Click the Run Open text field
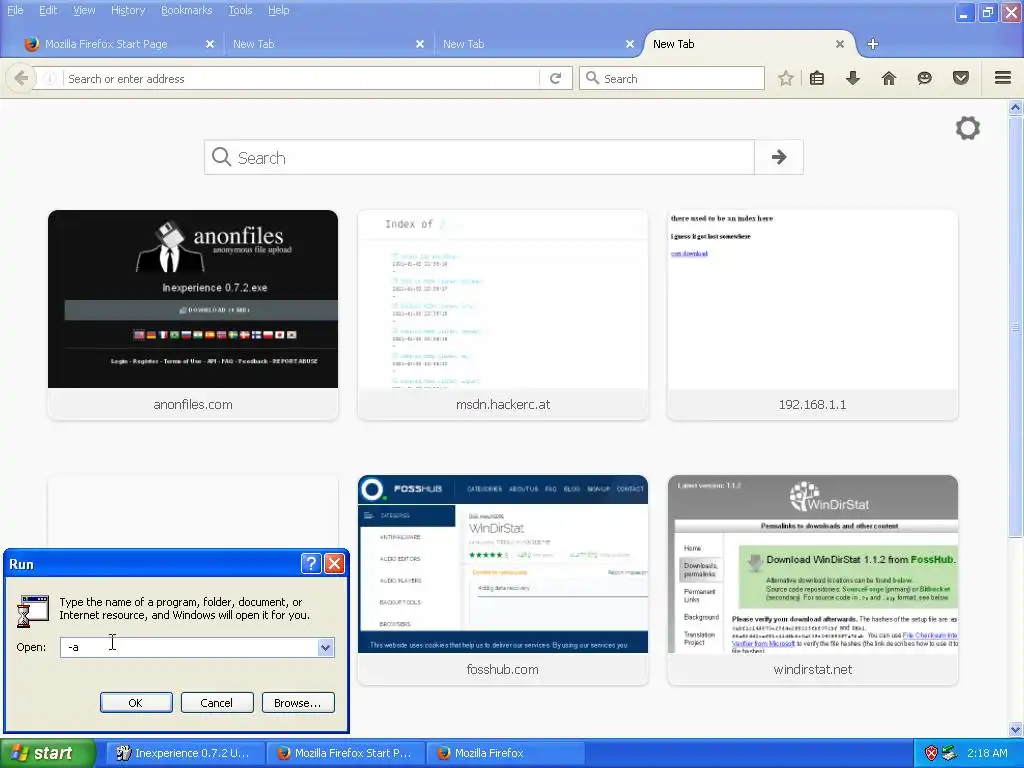This screenshot has width=1024, height=768. tap(189, 647)
